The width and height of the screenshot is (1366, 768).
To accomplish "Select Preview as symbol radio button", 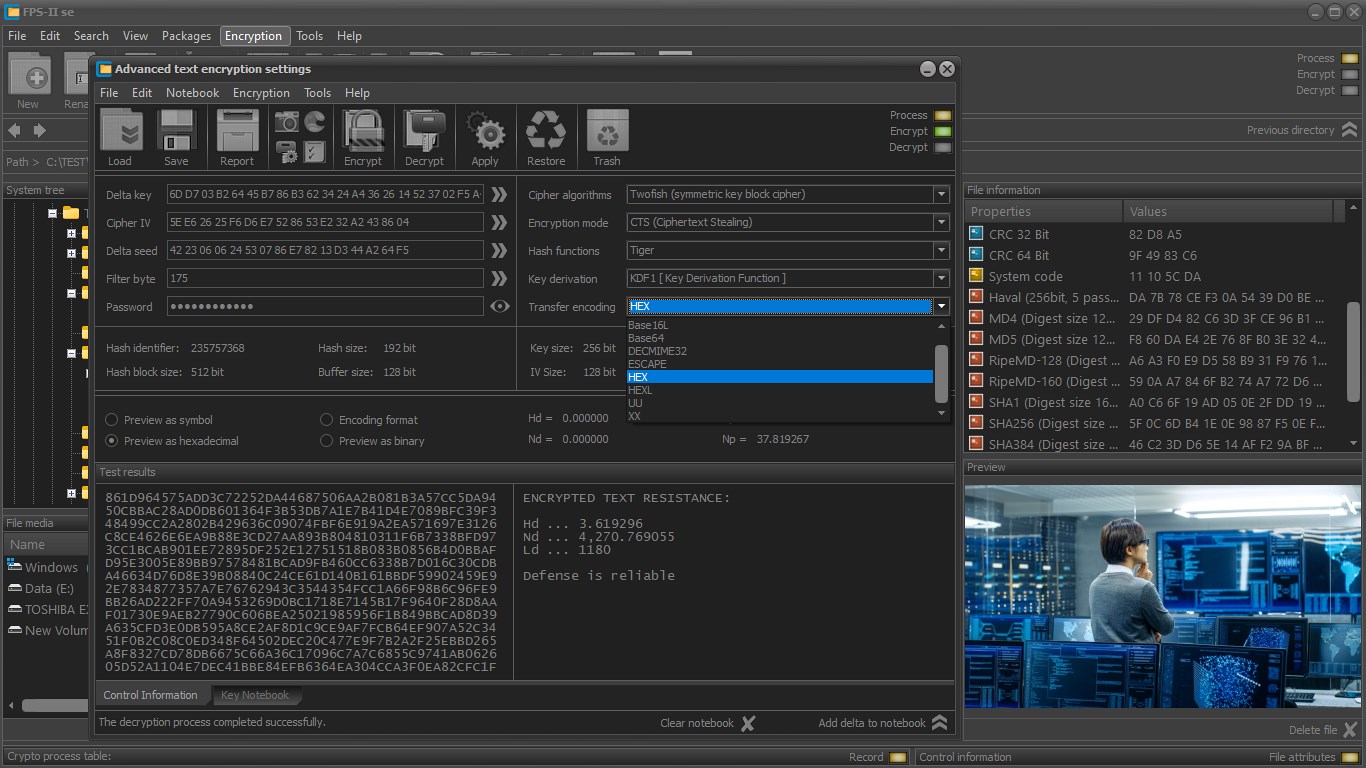I will (x=112, y=420).
